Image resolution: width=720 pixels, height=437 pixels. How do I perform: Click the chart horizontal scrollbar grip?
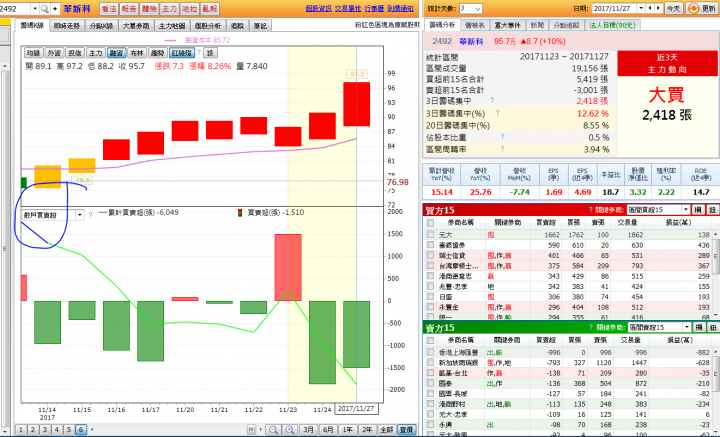(251, 430)
